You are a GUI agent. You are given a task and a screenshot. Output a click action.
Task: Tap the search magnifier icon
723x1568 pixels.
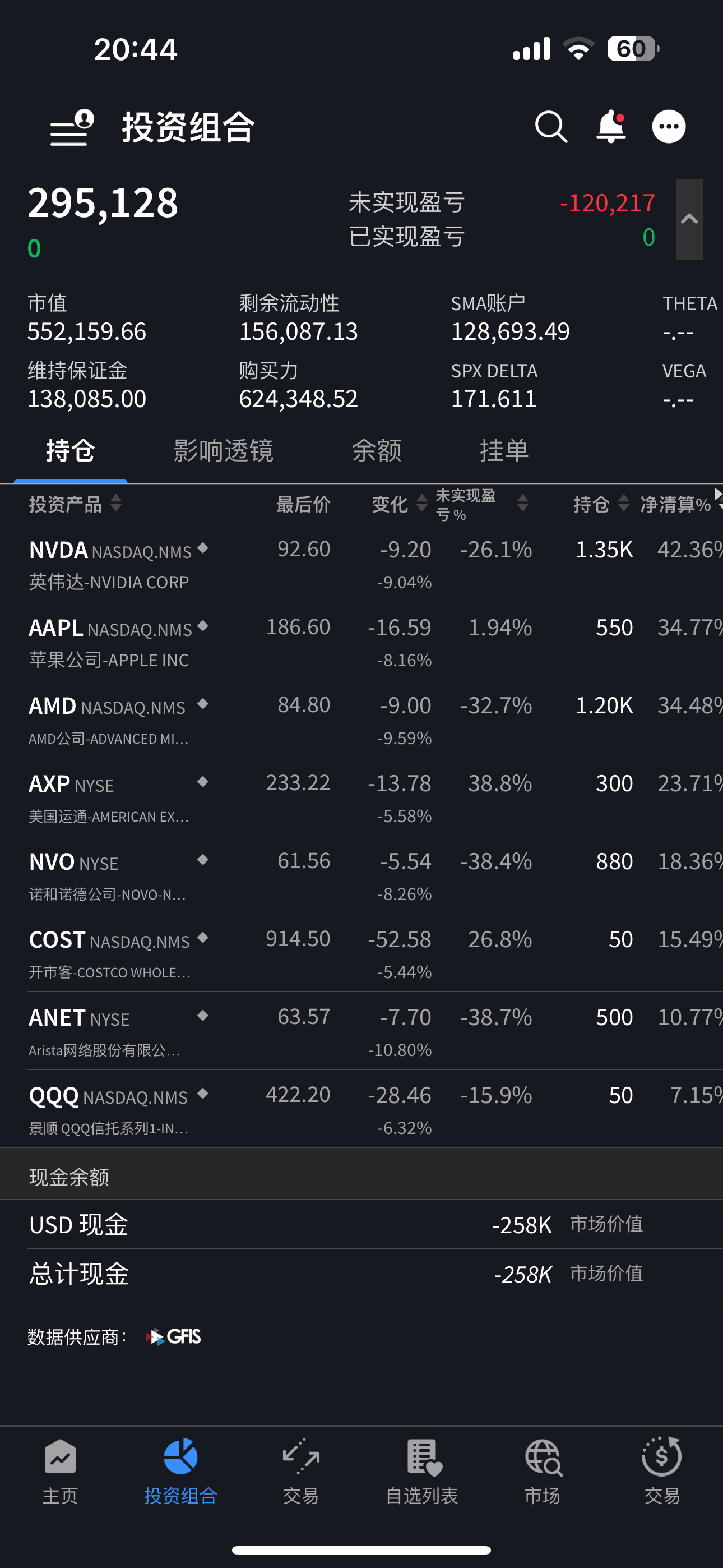pos(551,127)
